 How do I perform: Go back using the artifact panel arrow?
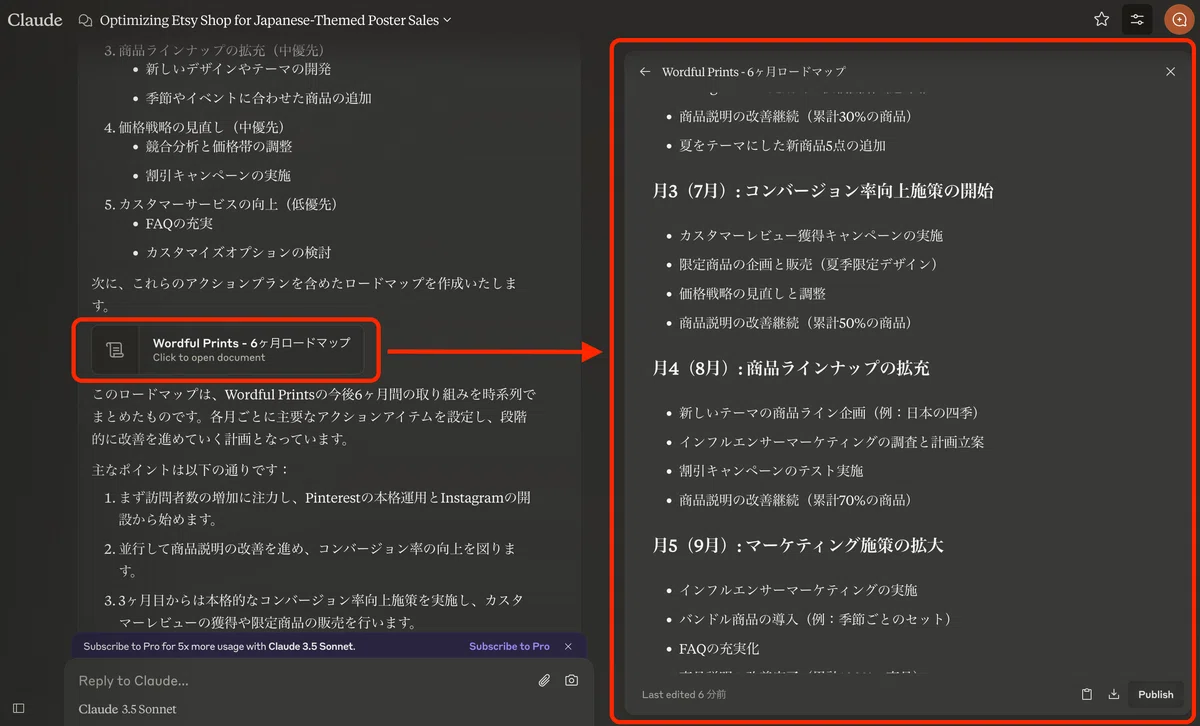645,72
